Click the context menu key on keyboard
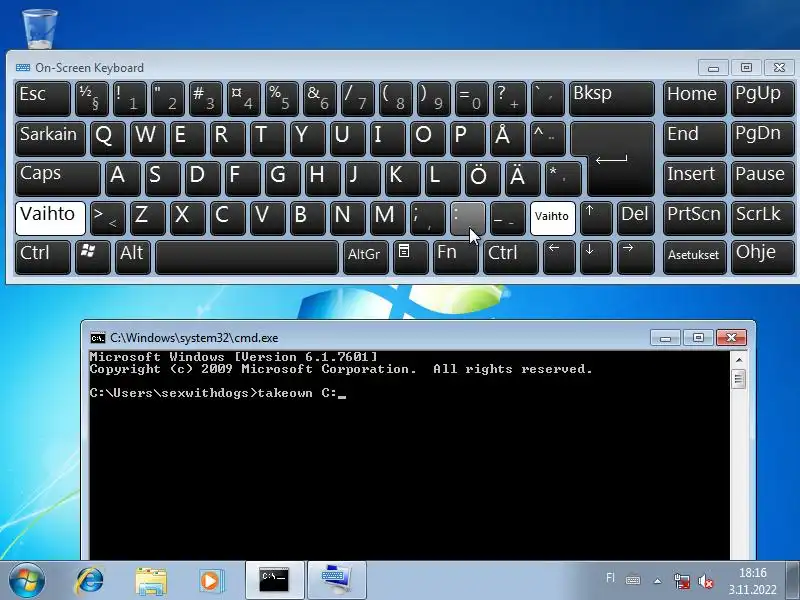 (410, 258)
